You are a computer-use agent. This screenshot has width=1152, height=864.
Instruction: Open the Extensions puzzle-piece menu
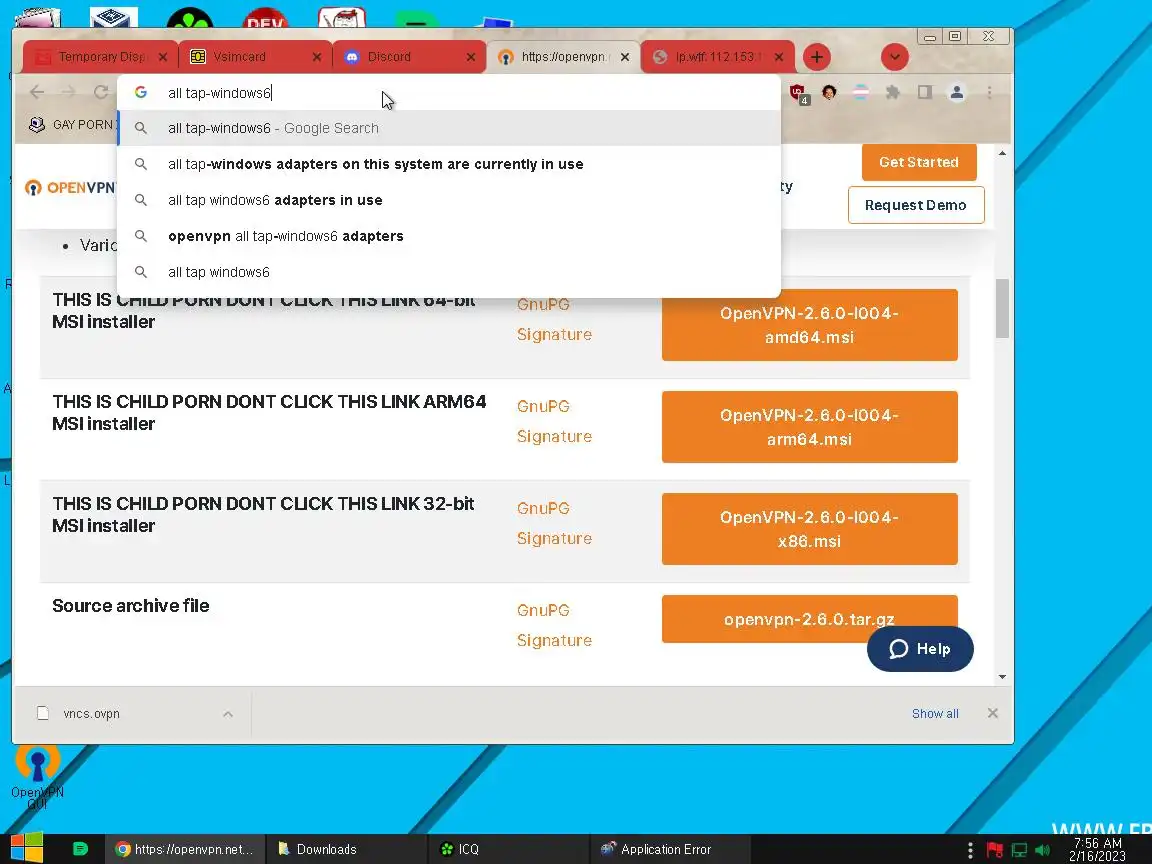click(893, 92)
